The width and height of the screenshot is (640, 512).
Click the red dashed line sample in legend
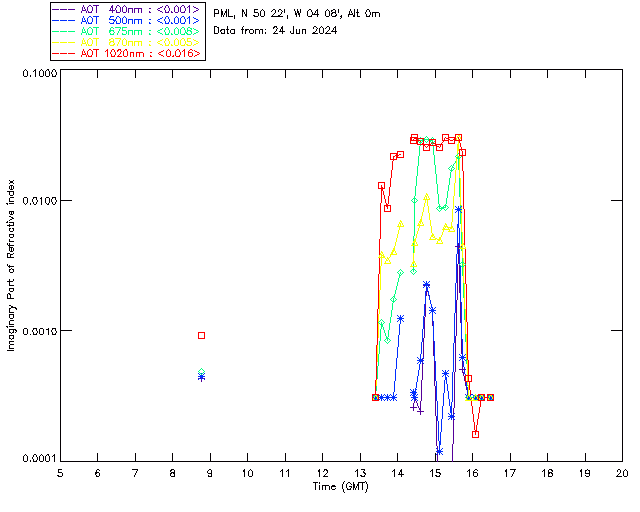64,53
